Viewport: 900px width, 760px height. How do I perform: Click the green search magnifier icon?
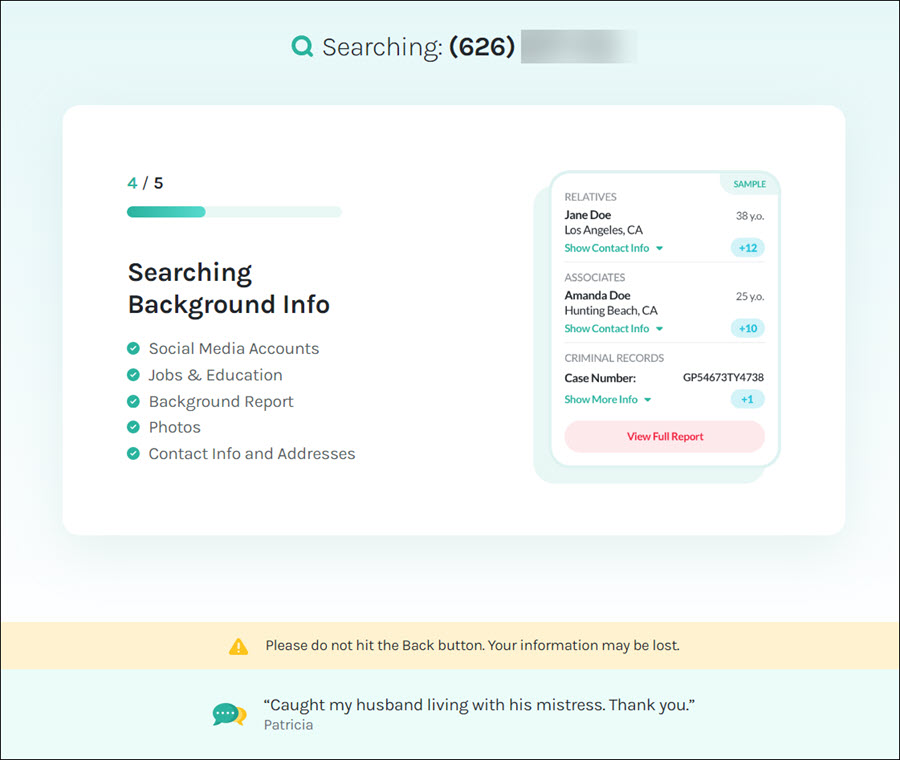pos(302,46)
